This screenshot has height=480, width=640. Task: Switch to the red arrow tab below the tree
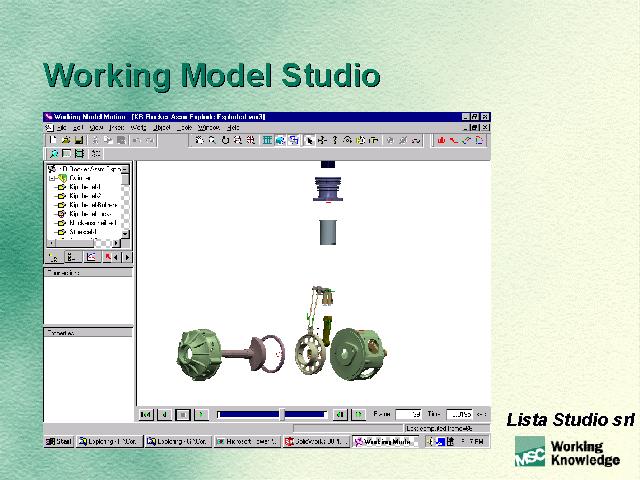click(x=108, y=257)
